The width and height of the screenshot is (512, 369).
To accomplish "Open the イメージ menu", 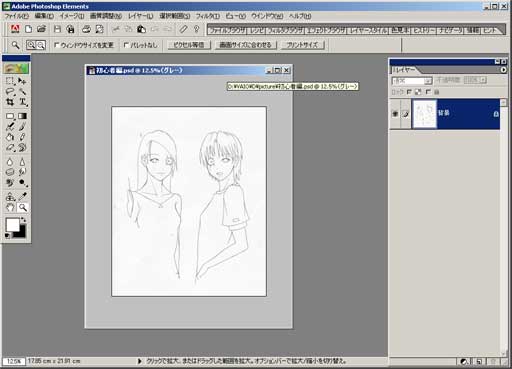I will point(72,16).
